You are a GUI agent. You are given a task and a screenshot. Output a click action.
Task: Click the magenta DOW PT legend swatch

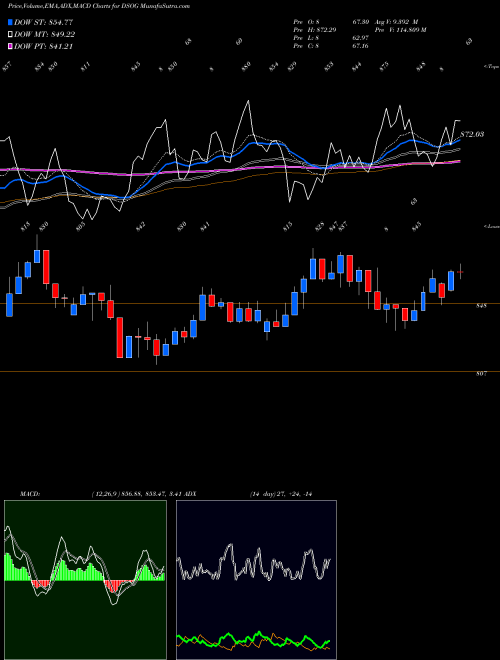coord(10,46)
